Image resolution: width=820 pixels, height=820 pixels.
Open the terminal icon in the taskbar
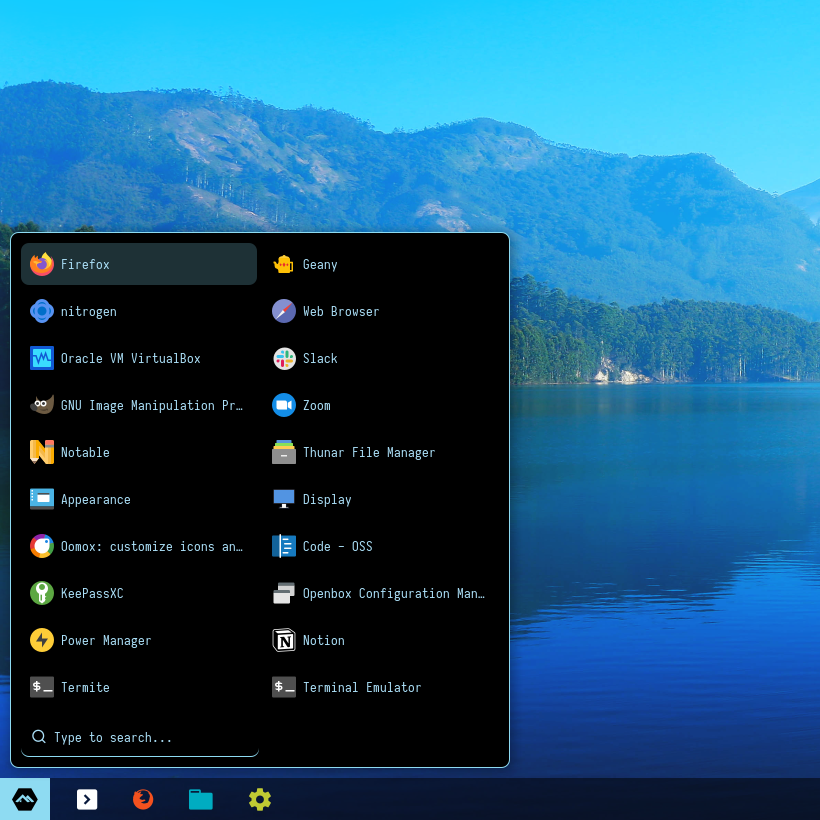tap(87, 799)
